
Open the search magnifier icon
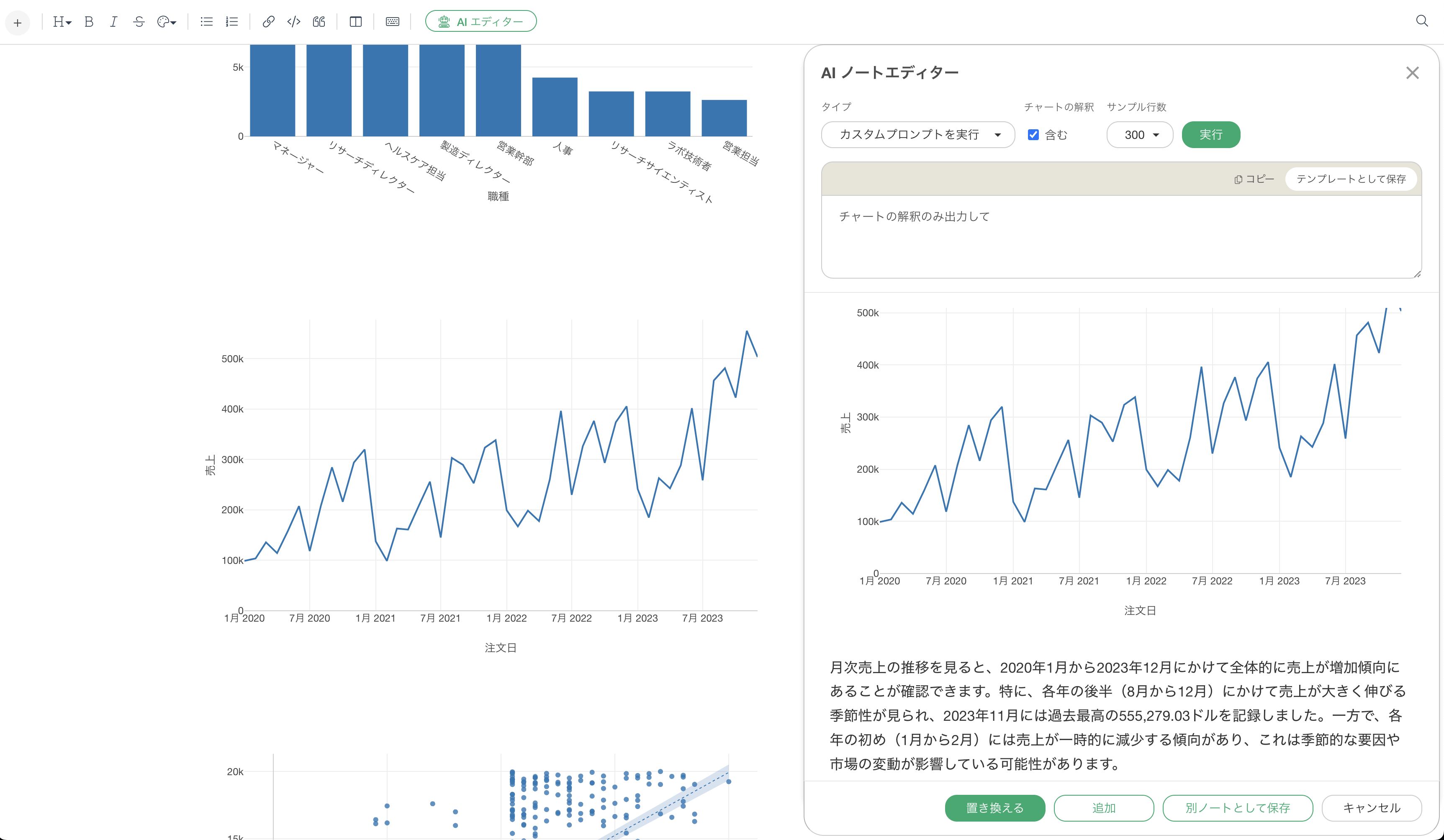[x=1422, y=21]
